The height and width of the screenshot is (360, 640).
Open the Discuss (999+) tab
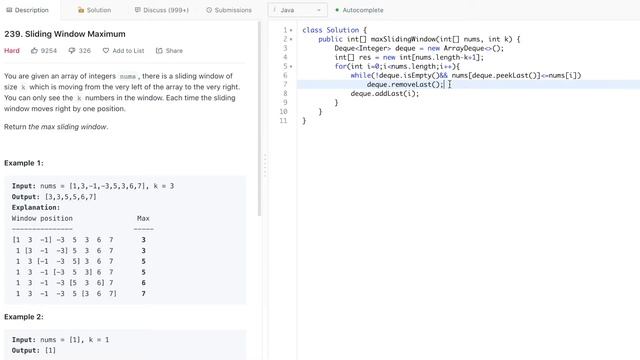pos(162,10)
